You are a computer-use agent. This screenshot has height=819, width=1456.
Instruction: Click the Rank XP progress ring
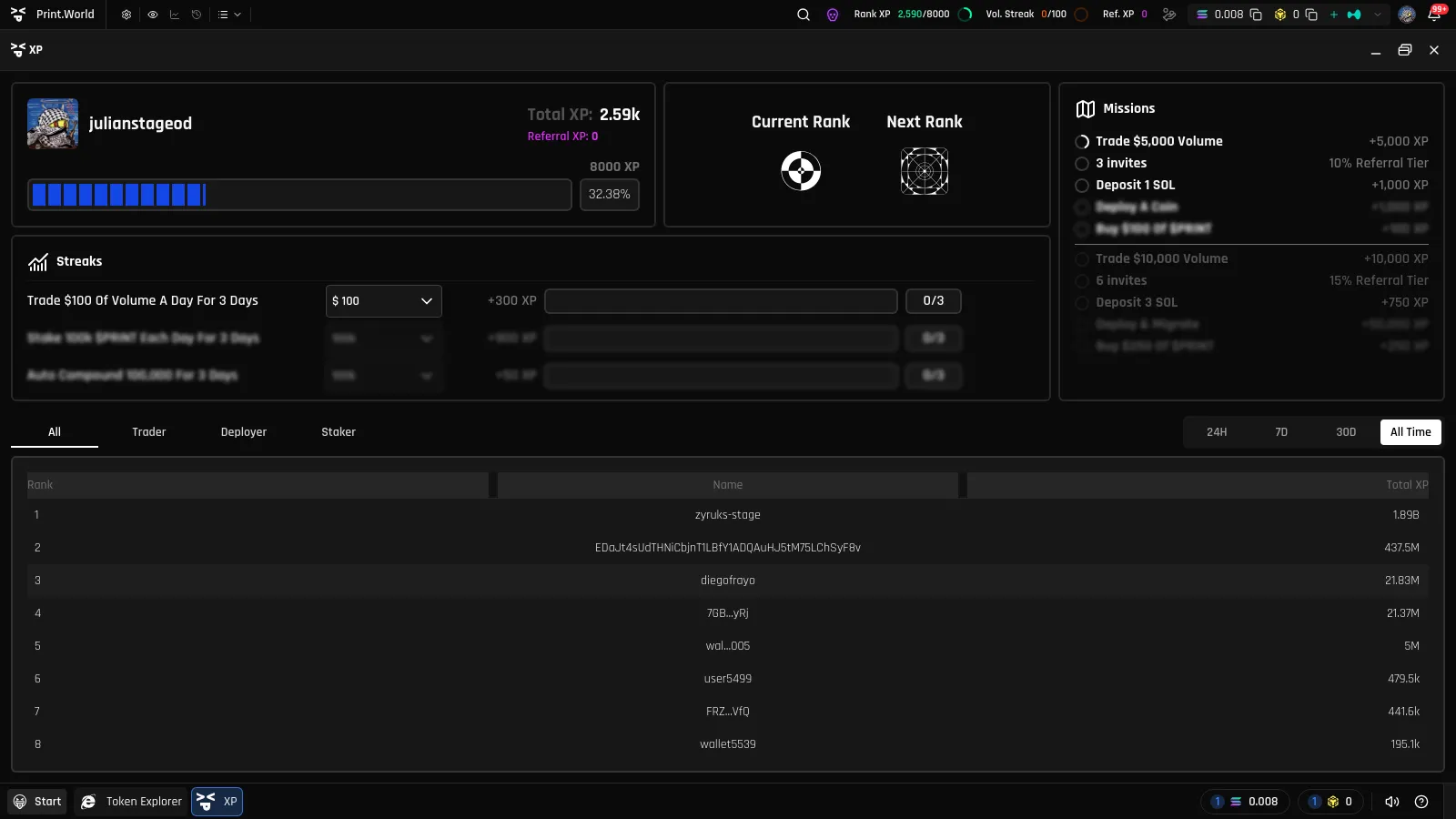pos(966,15)
